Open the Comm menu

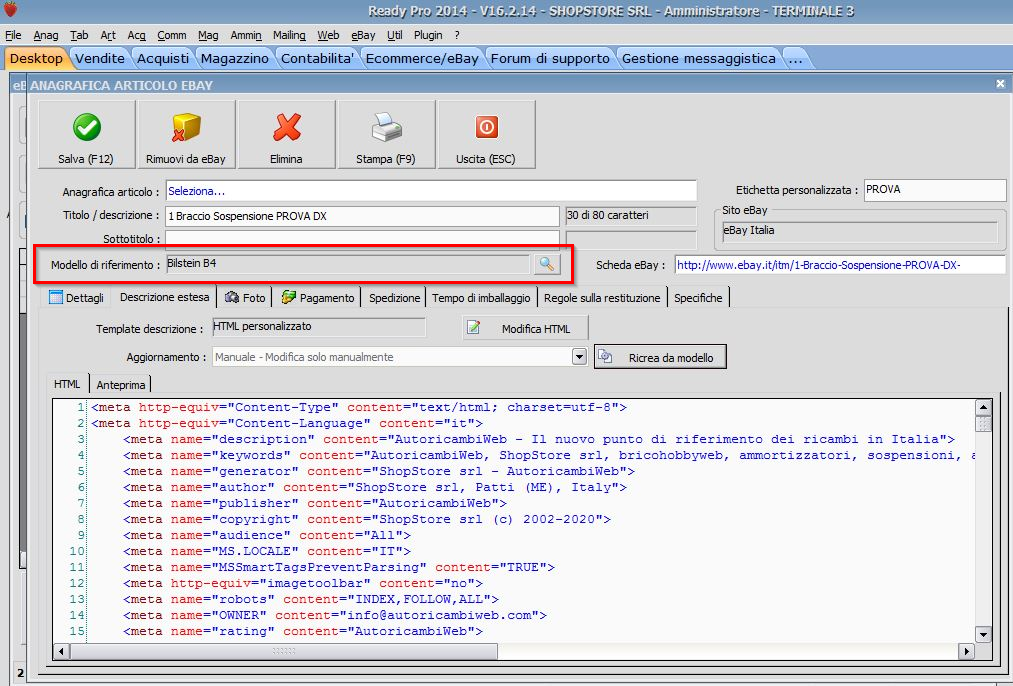click(172, 35)
